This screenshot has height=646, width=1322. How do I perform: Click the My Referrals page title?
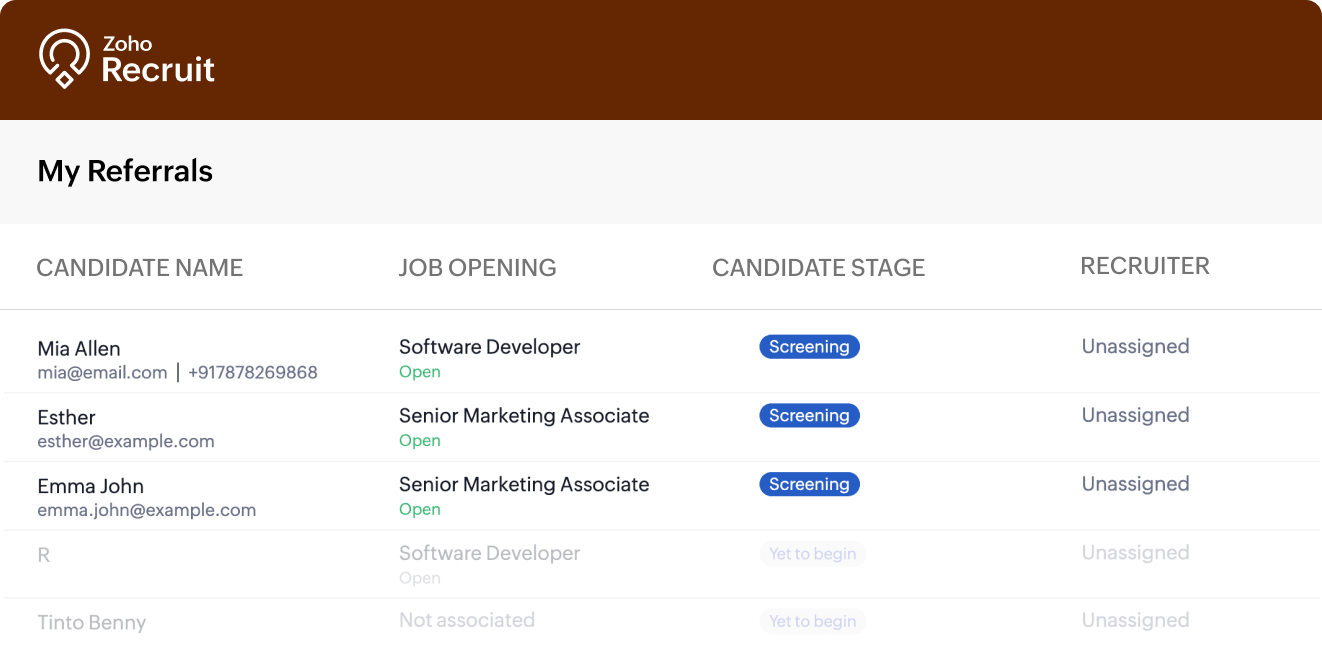124,170
